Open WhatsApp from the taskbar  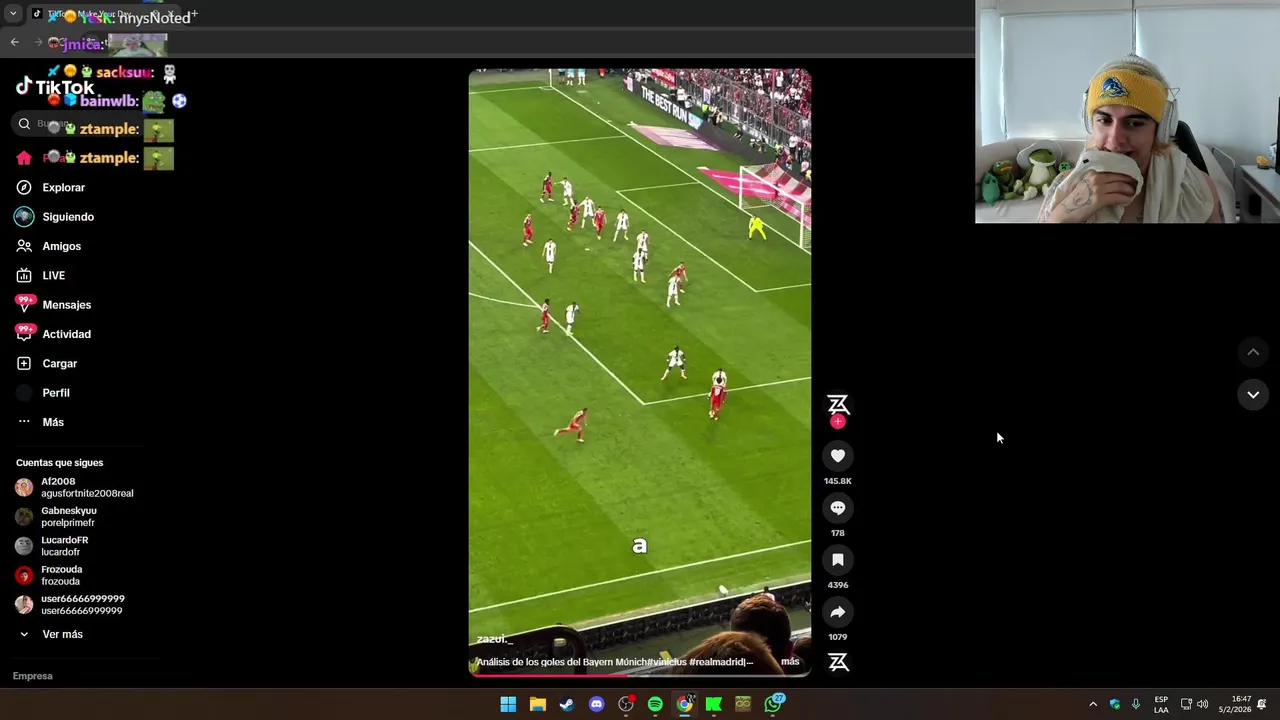773,704
